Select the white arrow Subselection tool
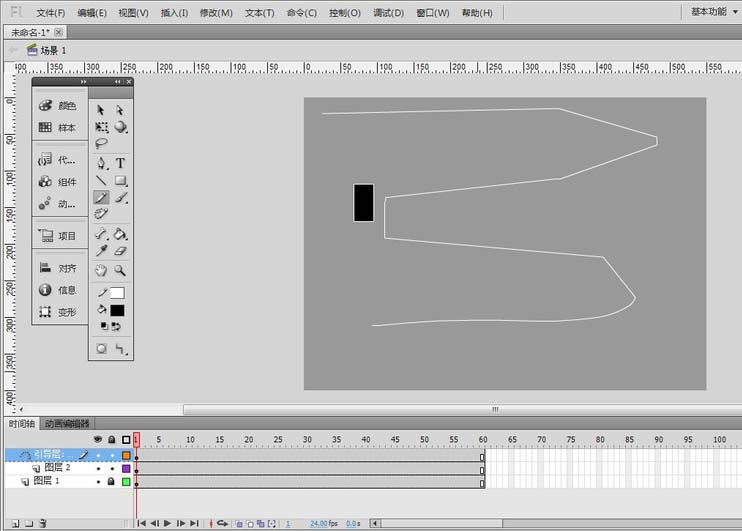The width and height of the screenshot is (742, 531). coord(120,110)
